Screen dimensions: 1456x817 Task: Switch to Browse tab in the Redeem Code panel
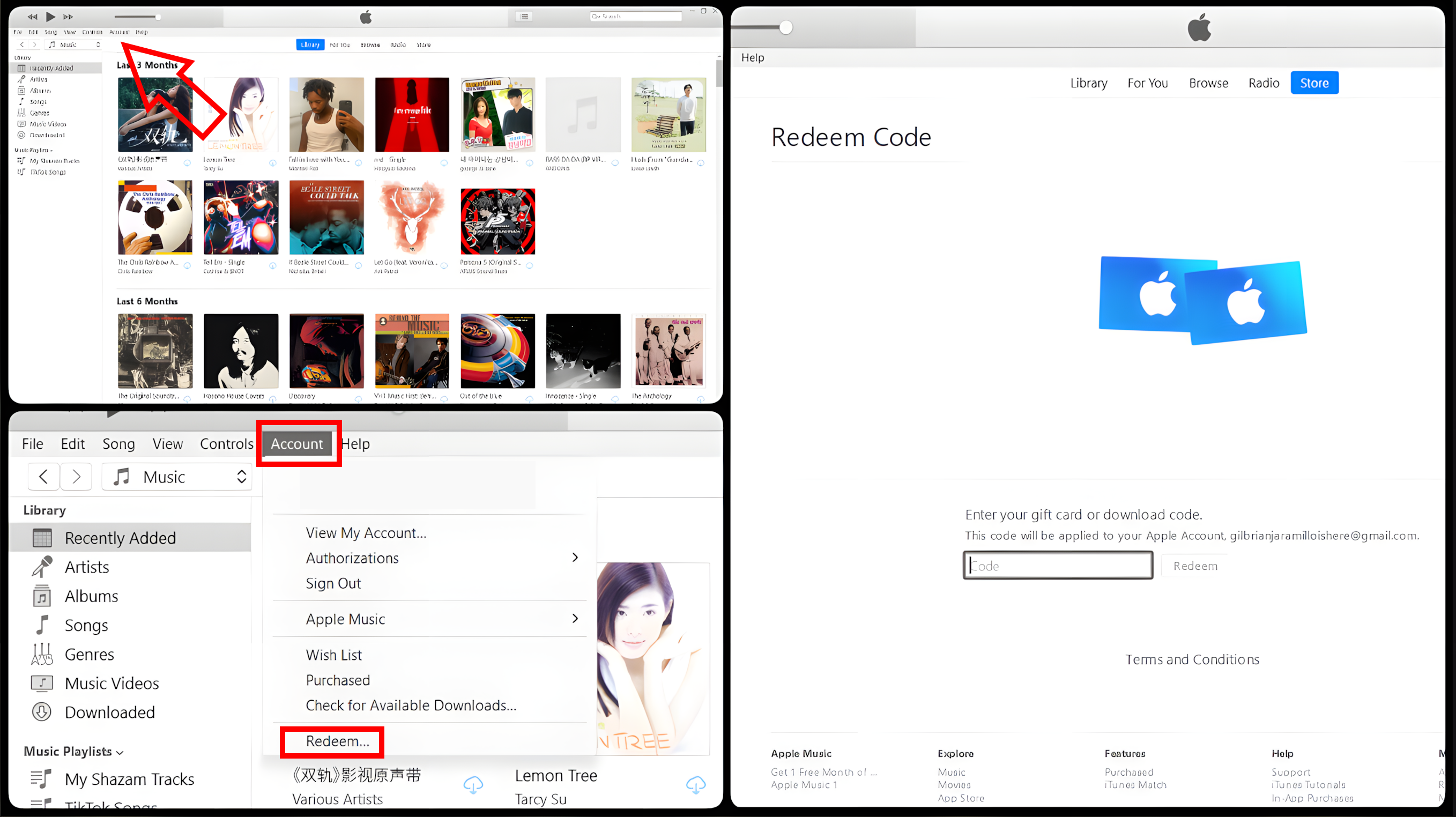1208,83
